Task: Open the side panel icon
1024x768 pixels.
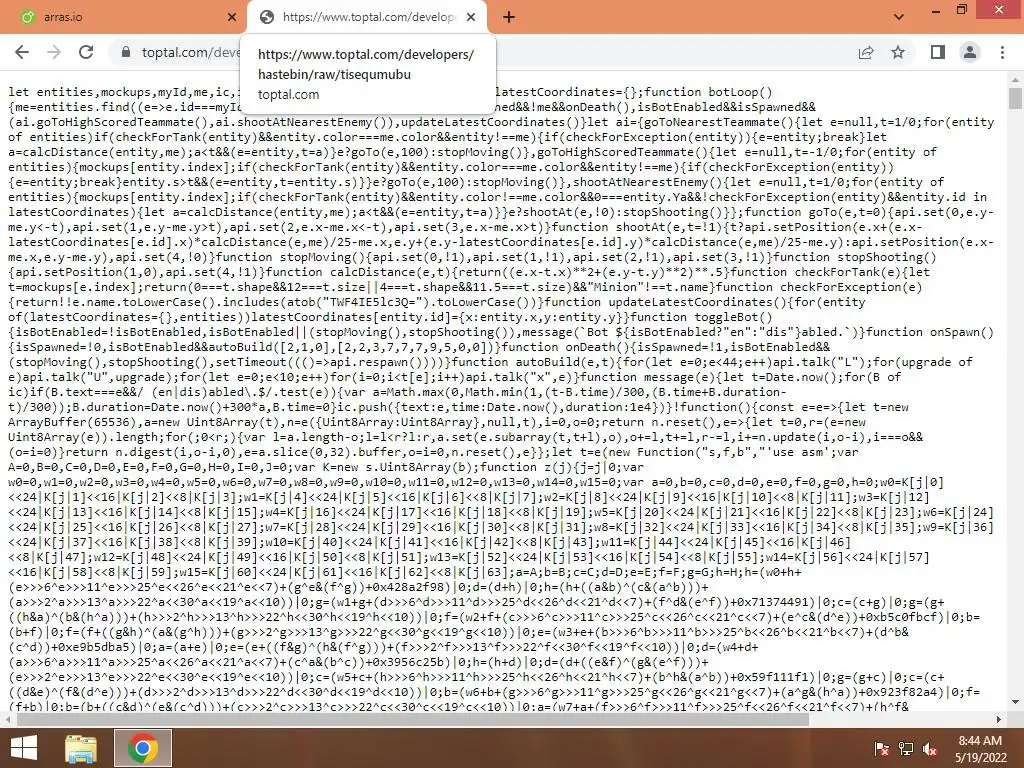Action: 938,52
